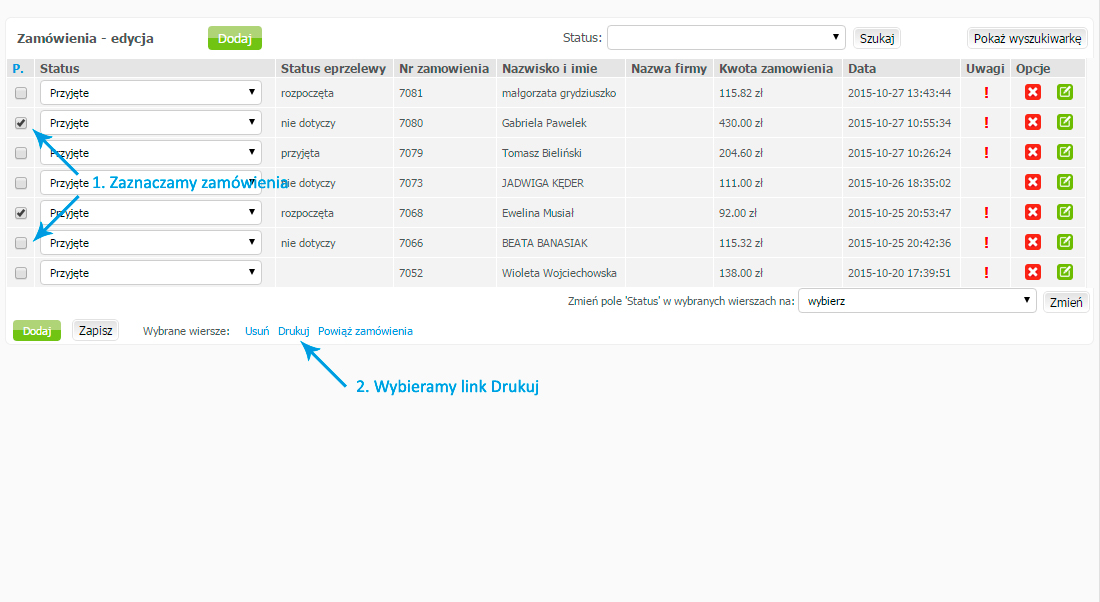
Task: Open remarks exclamation mark for order 7066
Action: click(x=986, y=243)
